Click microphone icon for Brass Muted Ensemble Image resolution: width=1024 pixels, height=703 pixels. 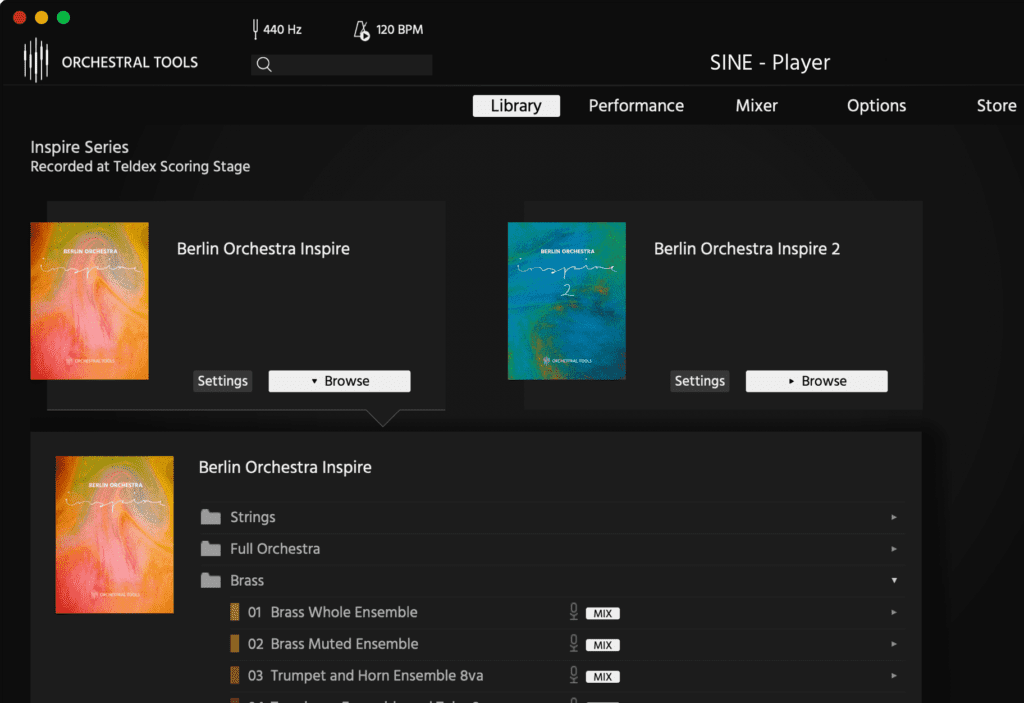(573, 643)
